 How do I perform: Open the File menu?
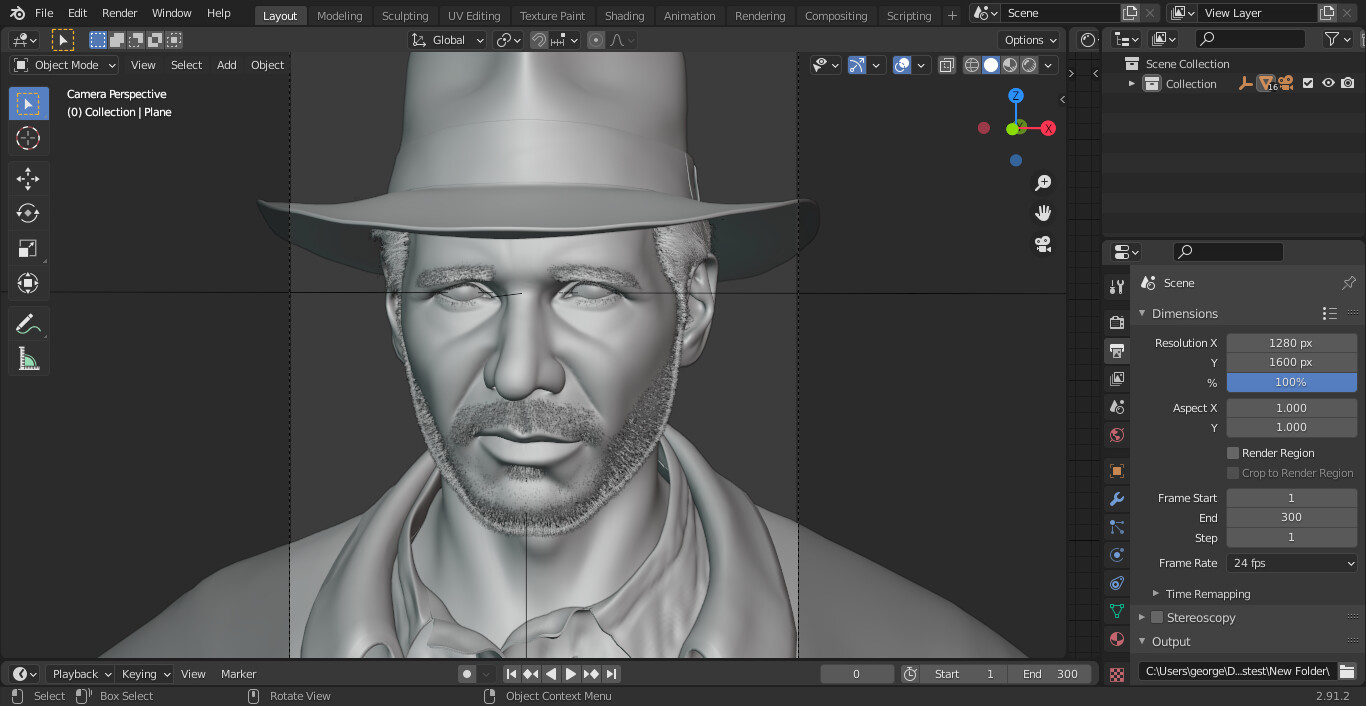click(x=44, y=13)
